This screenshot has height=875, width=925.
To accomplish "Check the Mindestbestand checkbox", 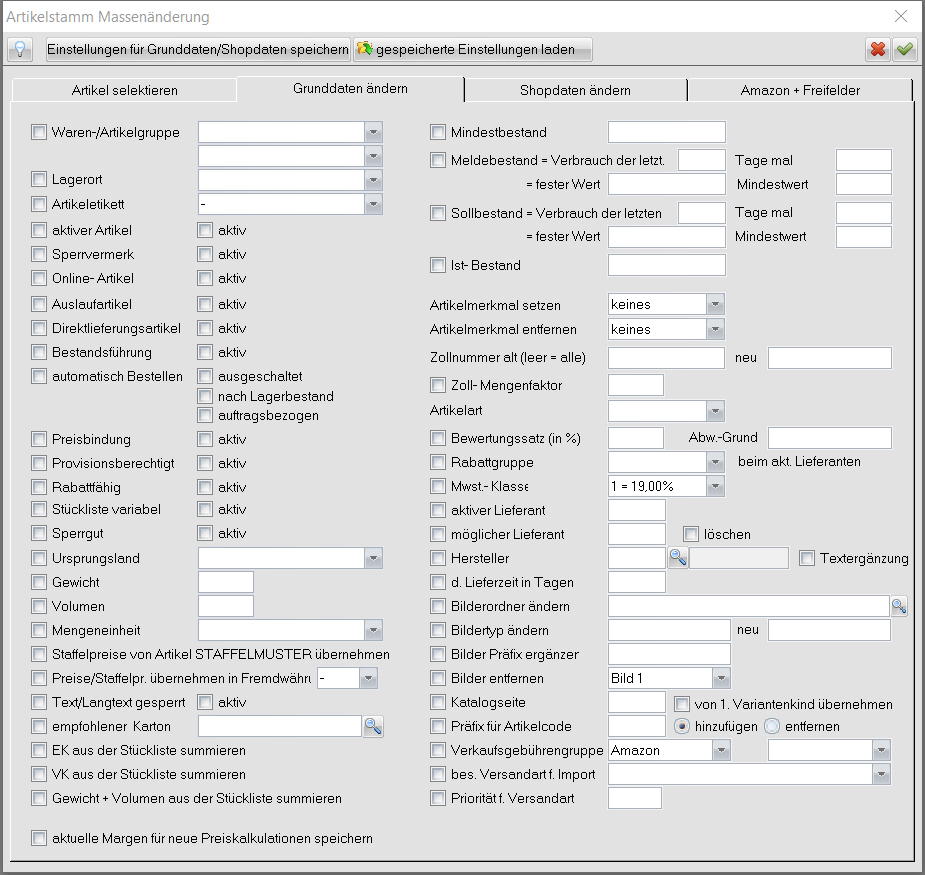I will (438, 132).
